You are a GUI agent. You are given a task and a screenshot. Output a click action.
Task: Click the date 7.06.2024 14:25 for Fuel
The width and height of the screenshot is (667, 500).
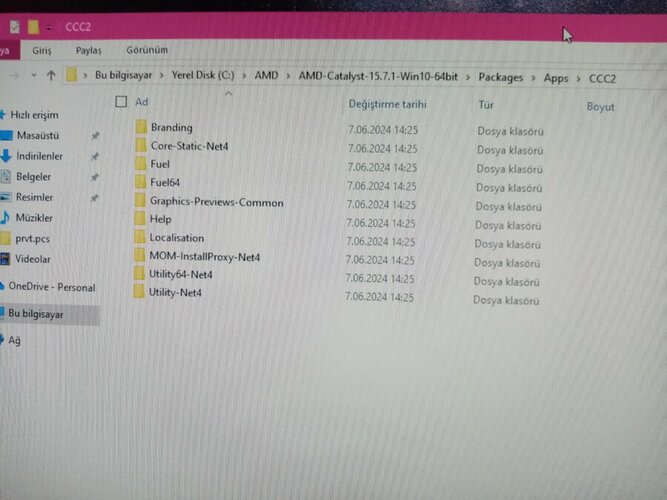[382, 167]
